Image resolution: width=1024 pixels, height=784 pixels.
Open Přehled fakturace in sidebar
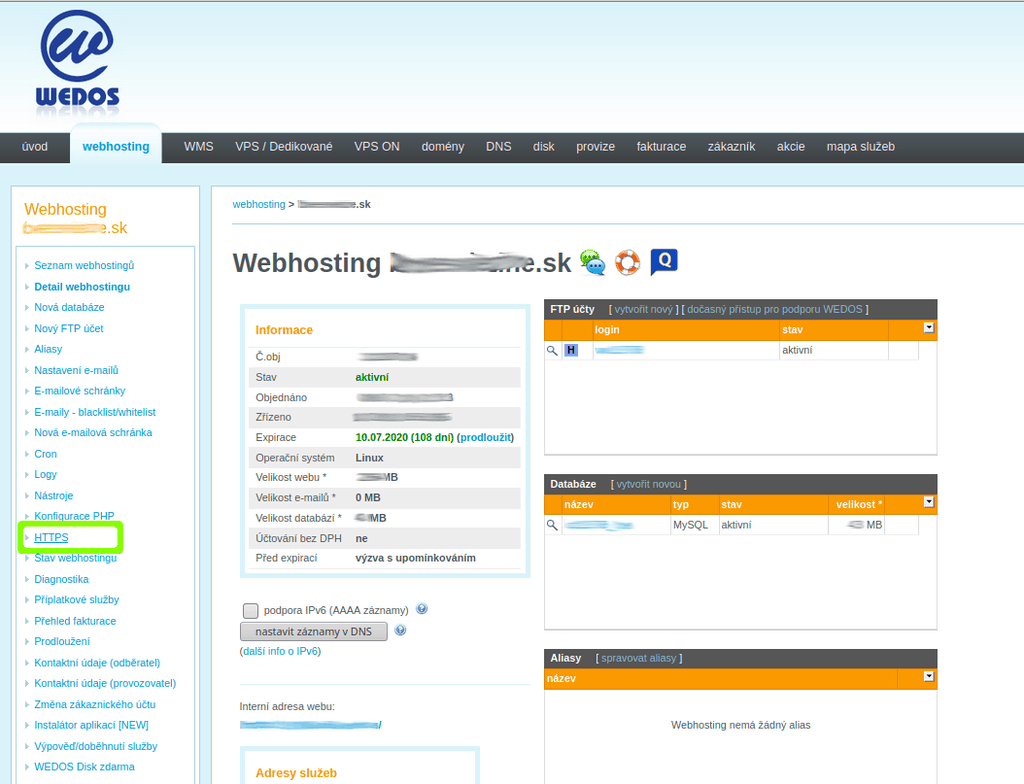click(75, 621)
